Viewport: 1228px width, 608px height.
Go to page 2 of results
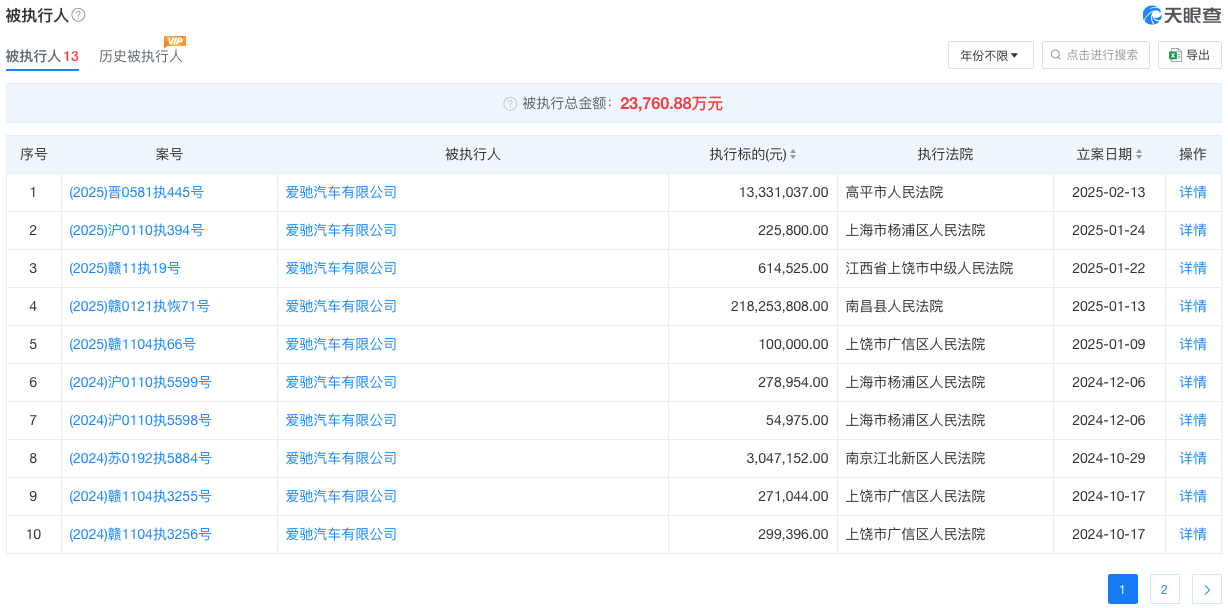coord(1164,589)
